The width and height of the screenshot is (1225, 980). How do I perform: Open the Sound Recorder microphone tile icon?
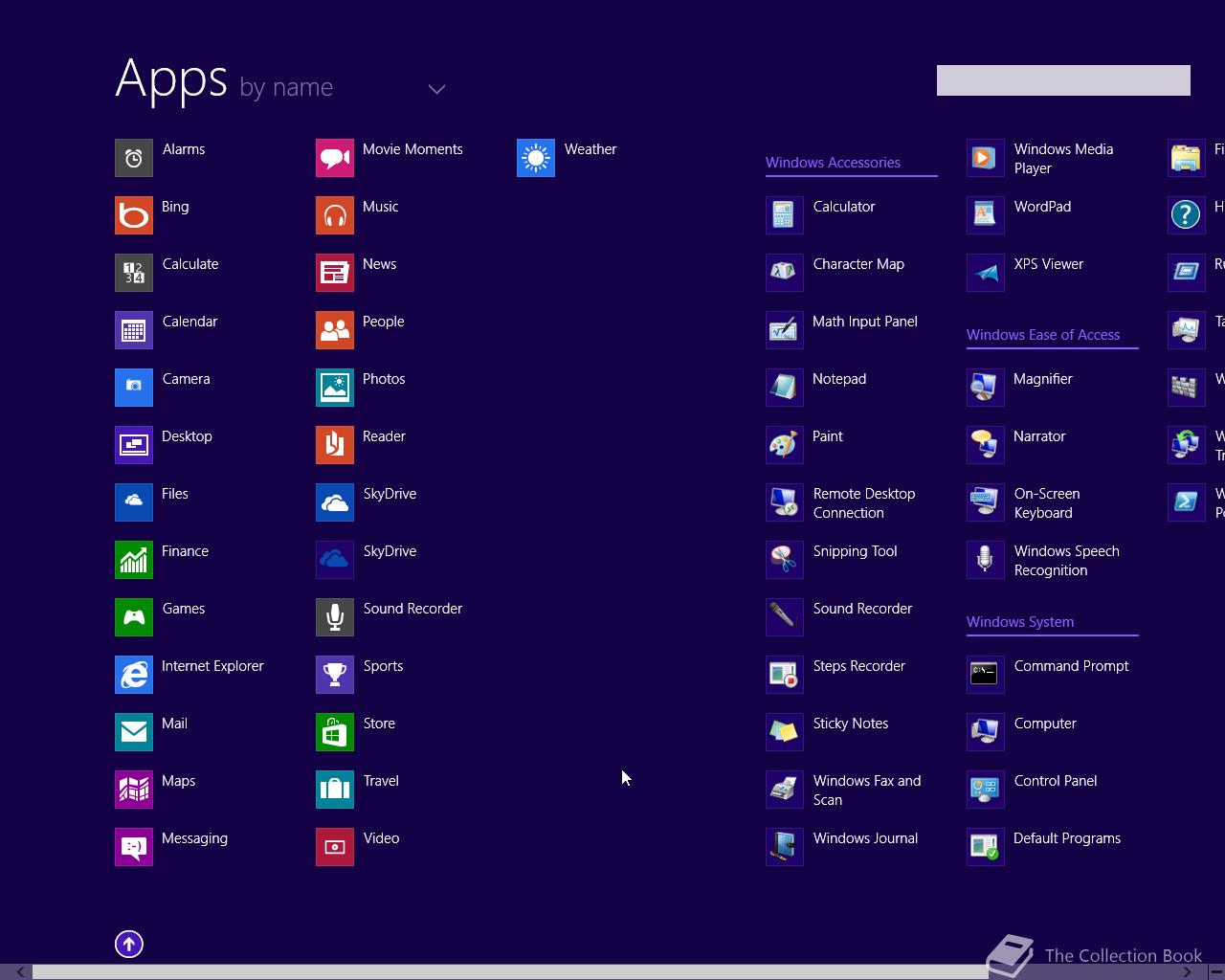335,617
